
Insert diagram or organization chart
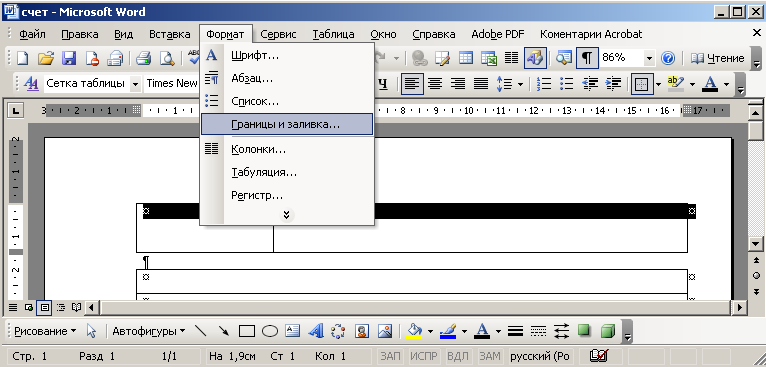pos(338,331)
